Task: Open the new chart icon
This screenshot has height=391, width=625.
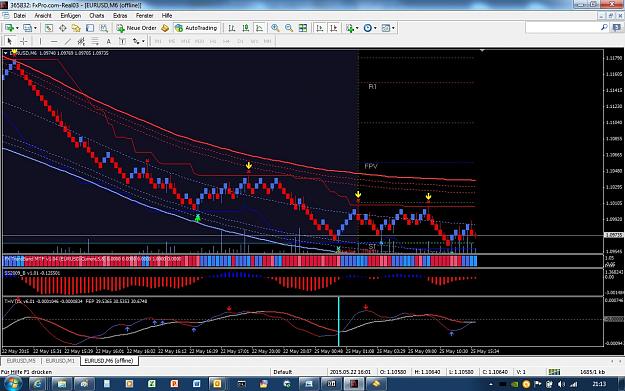Action: (9, 28)
